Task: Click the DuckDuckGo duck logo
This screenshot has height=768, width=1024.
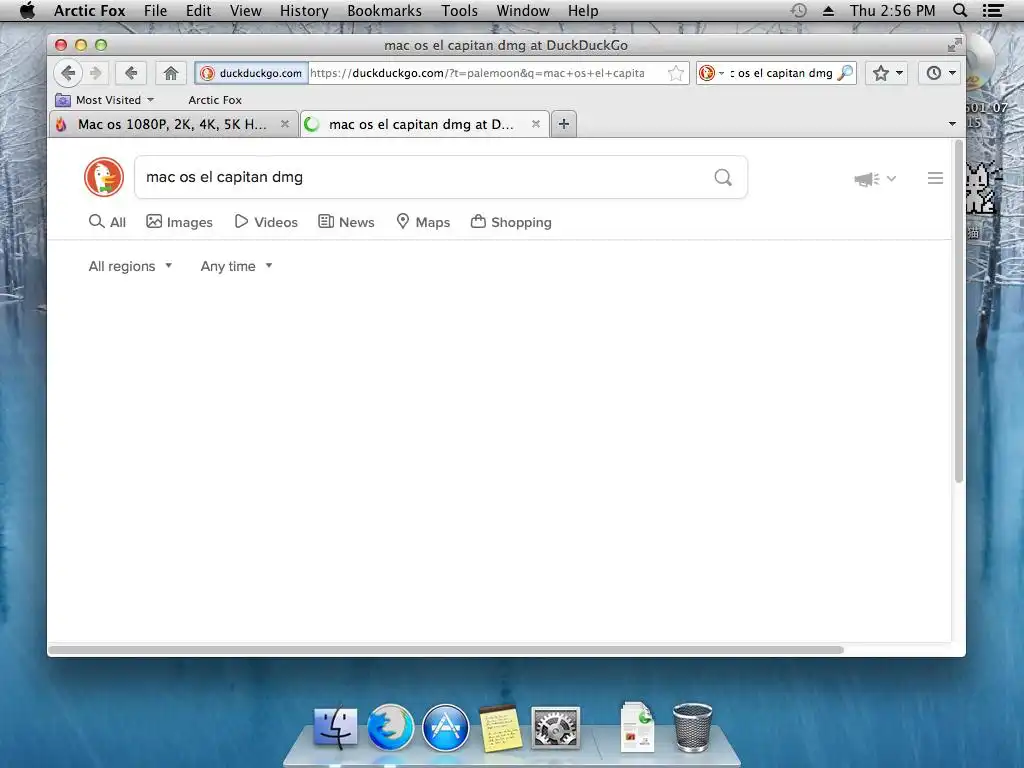Action: (x=104, y=177)
